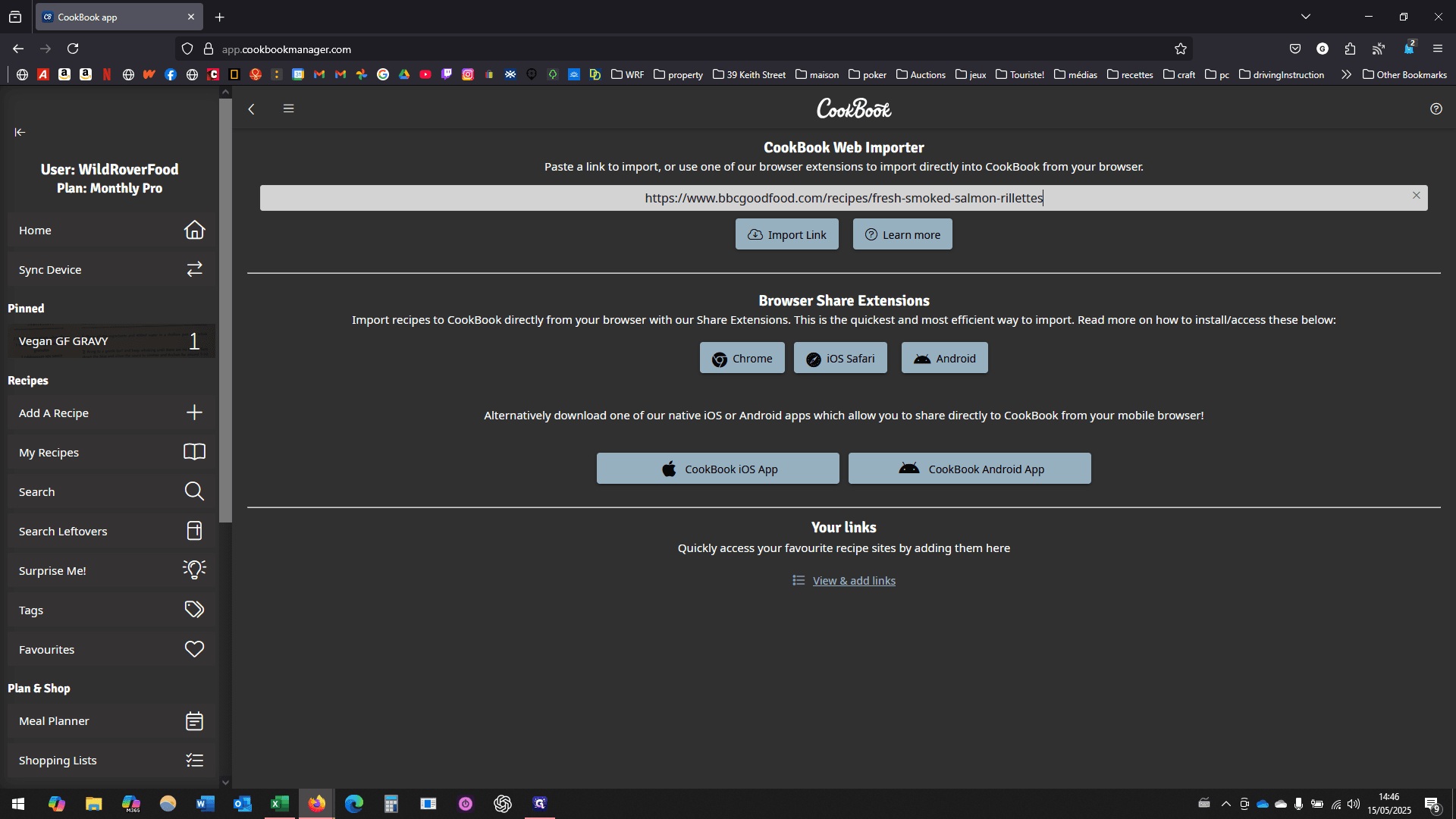Click into the recipe URL input field
1456x819 pixels.
click(843, 198)
